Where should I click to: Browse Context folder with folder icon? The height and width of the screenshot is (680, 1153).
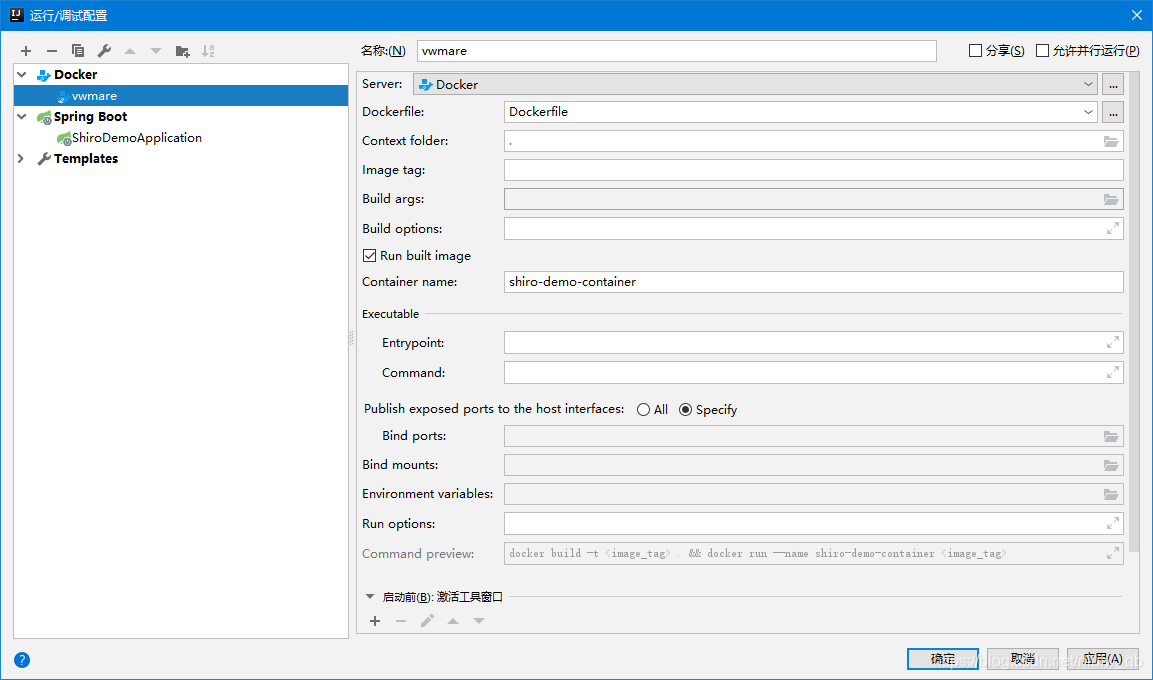click(1111, 141)
